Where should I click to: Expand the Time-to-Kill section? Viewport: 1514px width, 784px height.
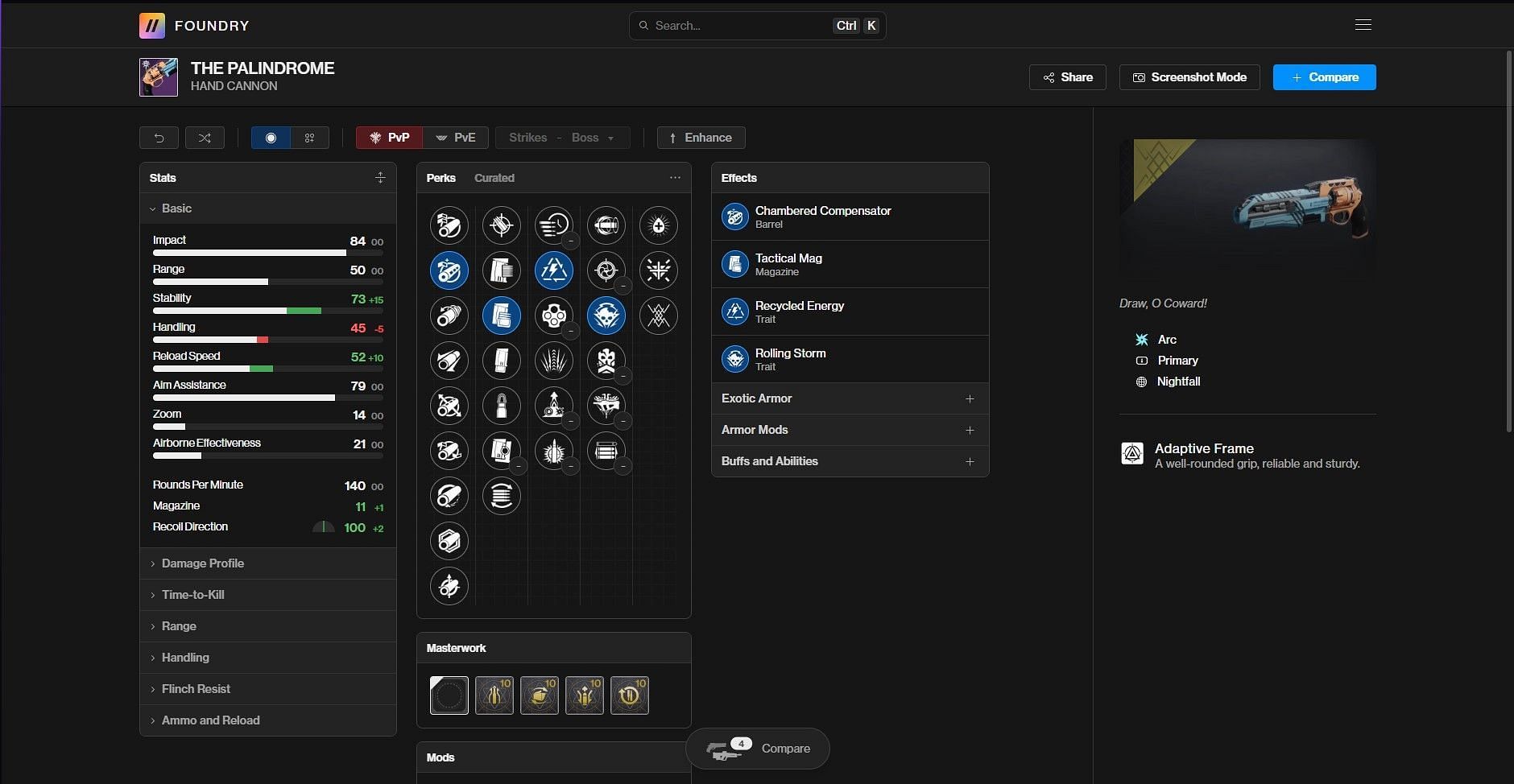[x=268, y=595]
